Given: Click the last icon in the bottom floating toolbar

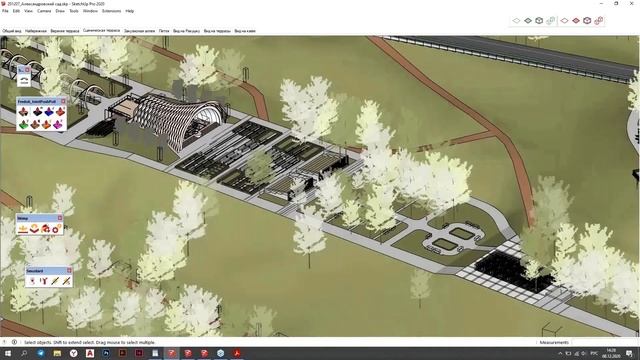Looking at the screenshot, I should (x=66, y=281).
